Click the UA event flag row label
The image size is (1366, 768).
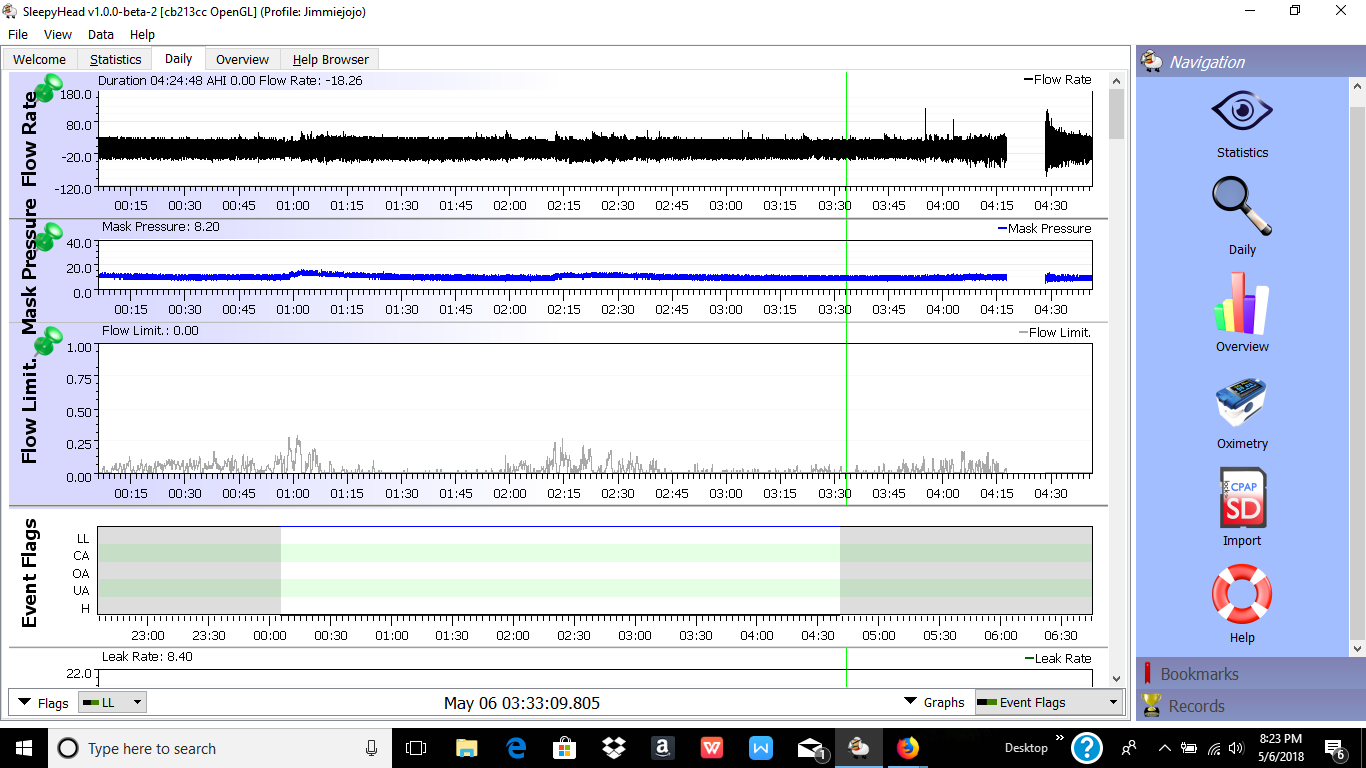click(81, 591)
